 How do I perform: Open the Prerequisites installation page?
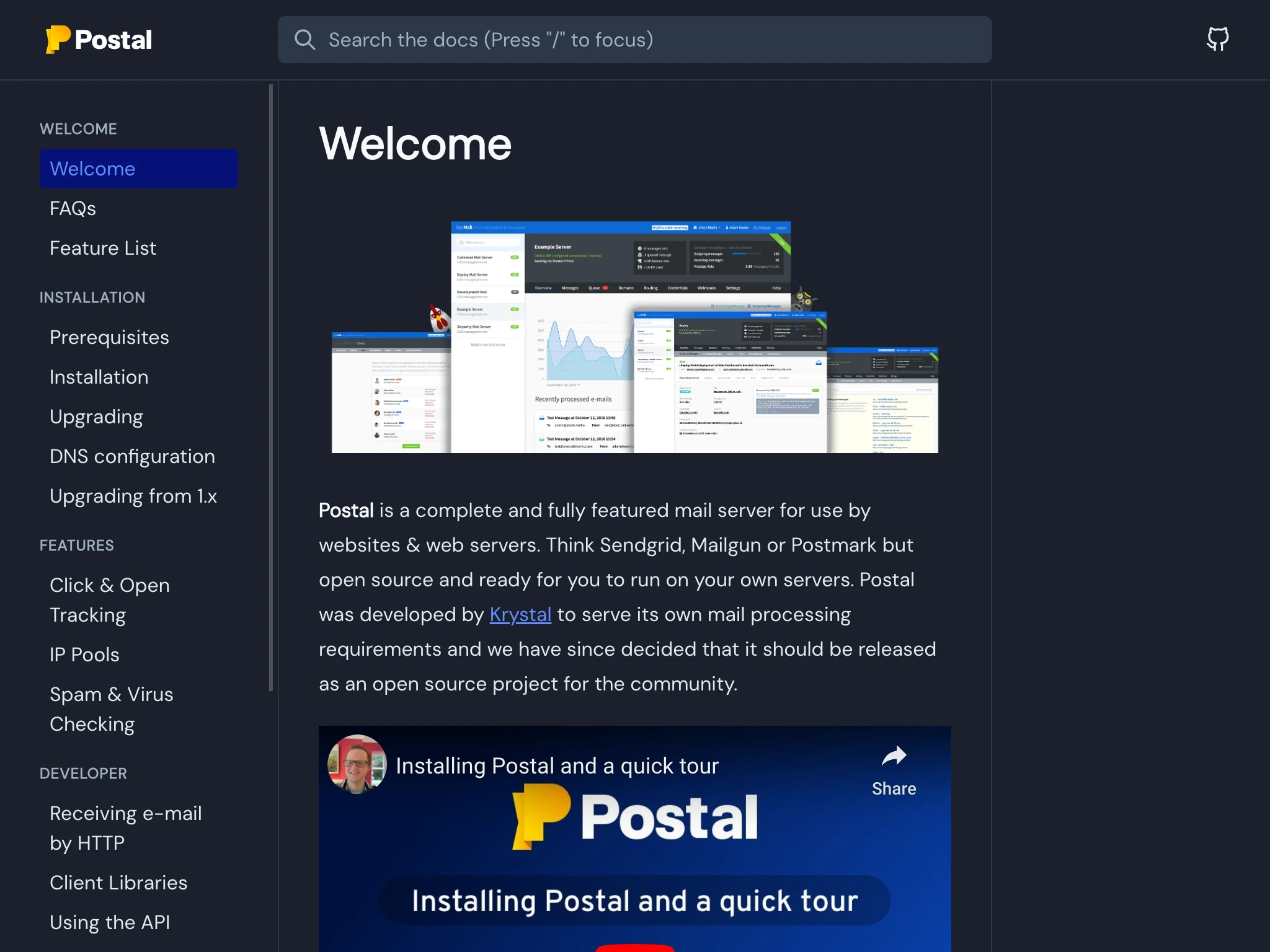pos(109,337)
